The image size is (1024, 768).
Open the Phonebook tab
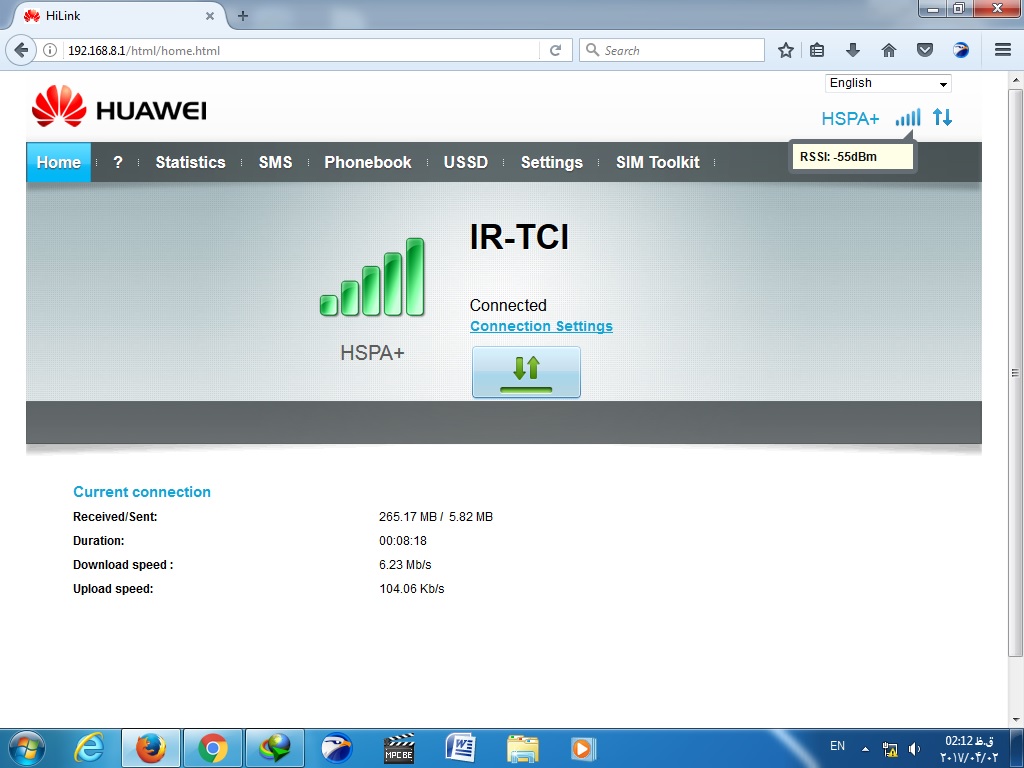coord(368,162)
